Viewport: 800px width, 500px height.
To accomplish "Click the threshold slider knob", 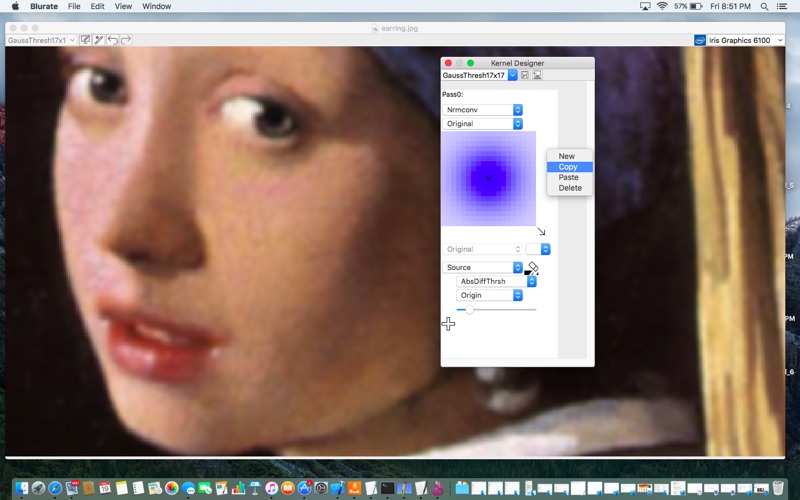I will coord(469,310).
